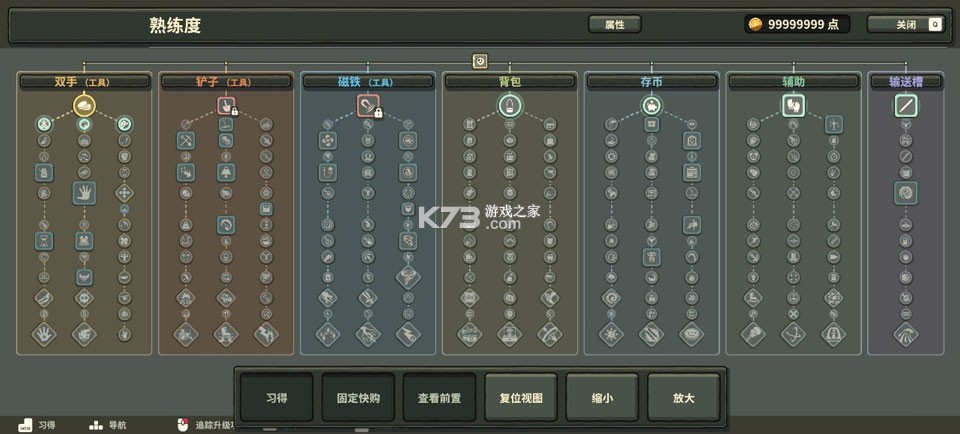Screen dimensions: 960x434
Task: Click the large 习得 button in the action bar
Action: coord(276,398)
